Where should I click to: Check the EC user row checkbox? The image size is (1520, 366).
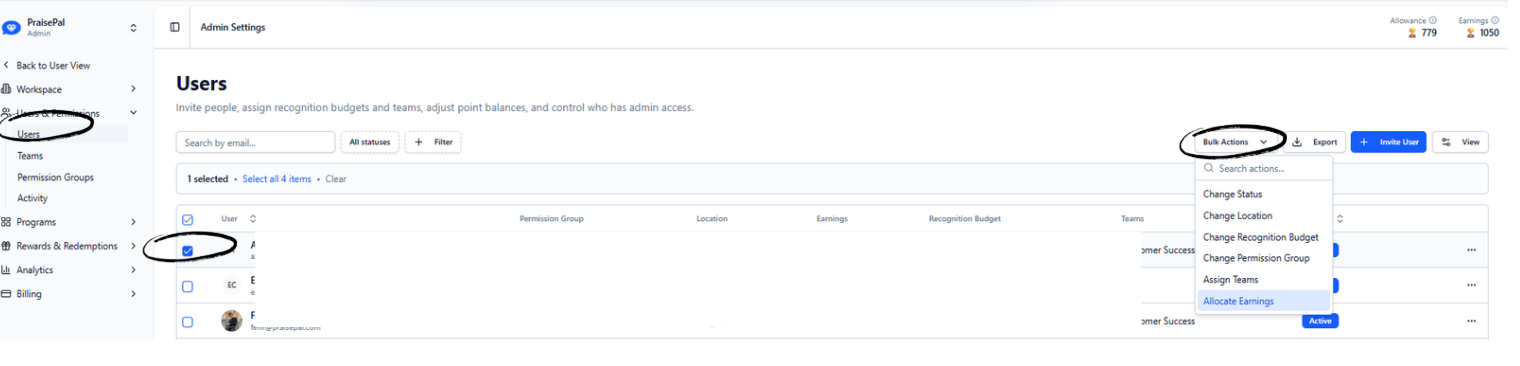pos(187,286)
